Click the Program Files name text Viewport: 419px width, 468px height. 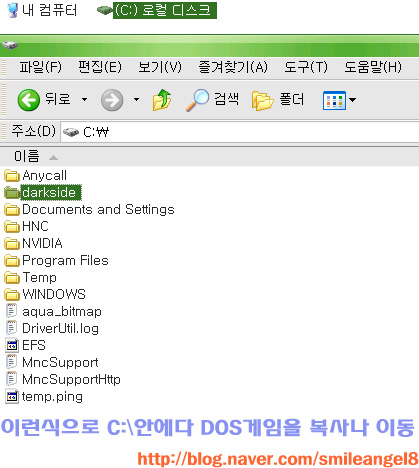[65, 260]
